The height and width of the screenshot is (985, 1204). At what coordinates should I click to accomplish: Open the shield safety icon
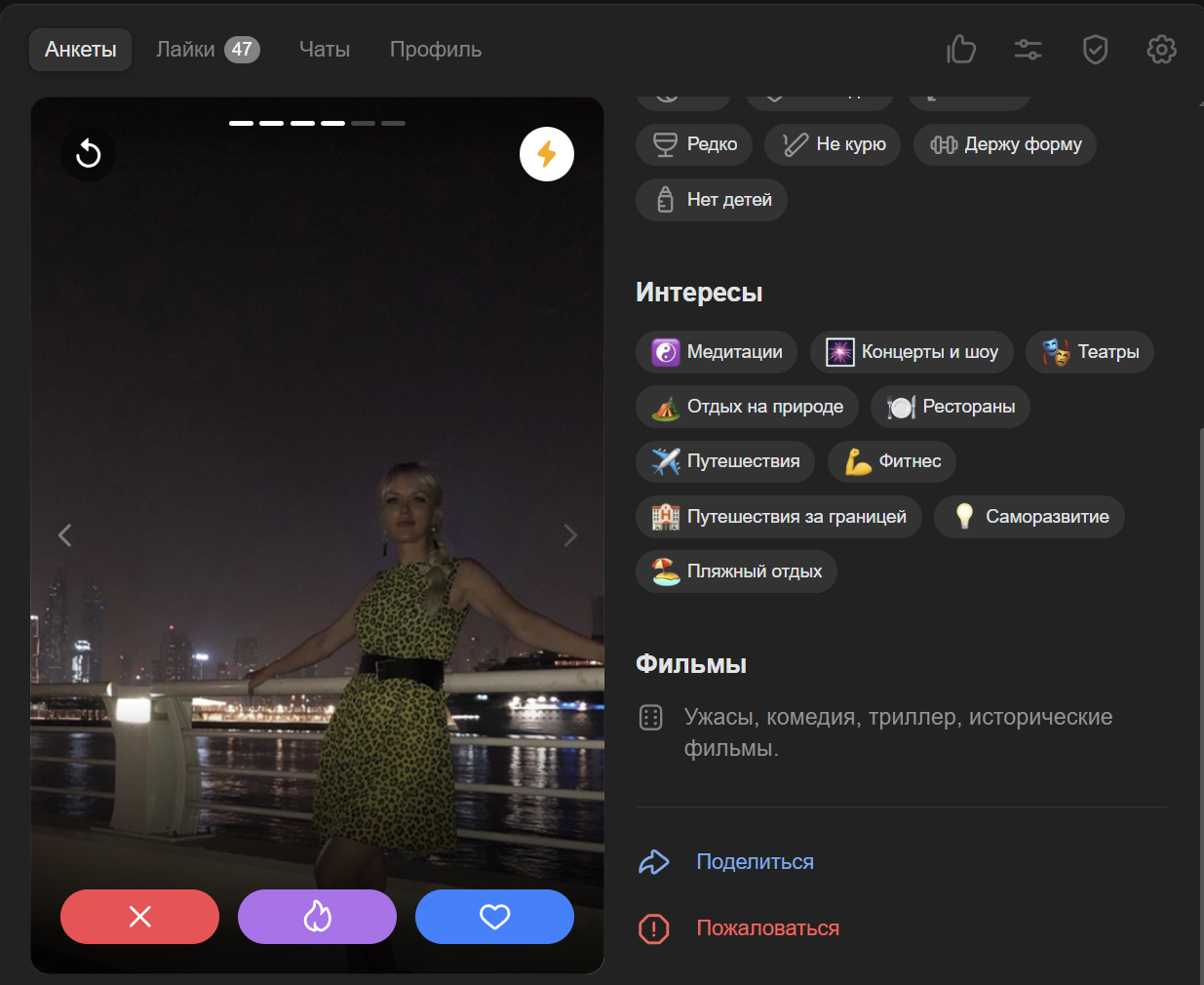tap(1095, 50)
